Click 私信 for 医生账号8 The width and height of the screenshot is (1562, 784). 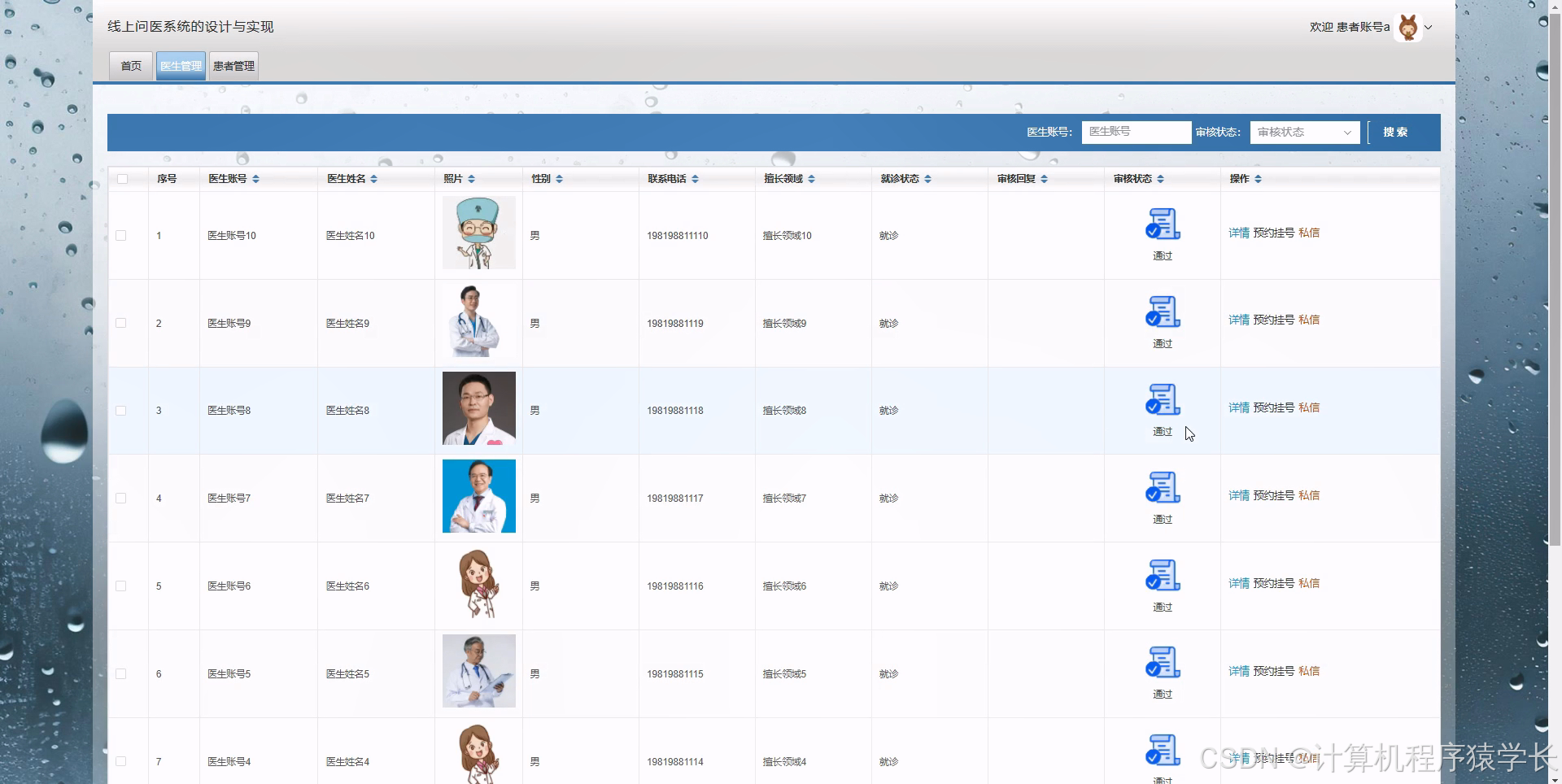(x=1309, y=407)
